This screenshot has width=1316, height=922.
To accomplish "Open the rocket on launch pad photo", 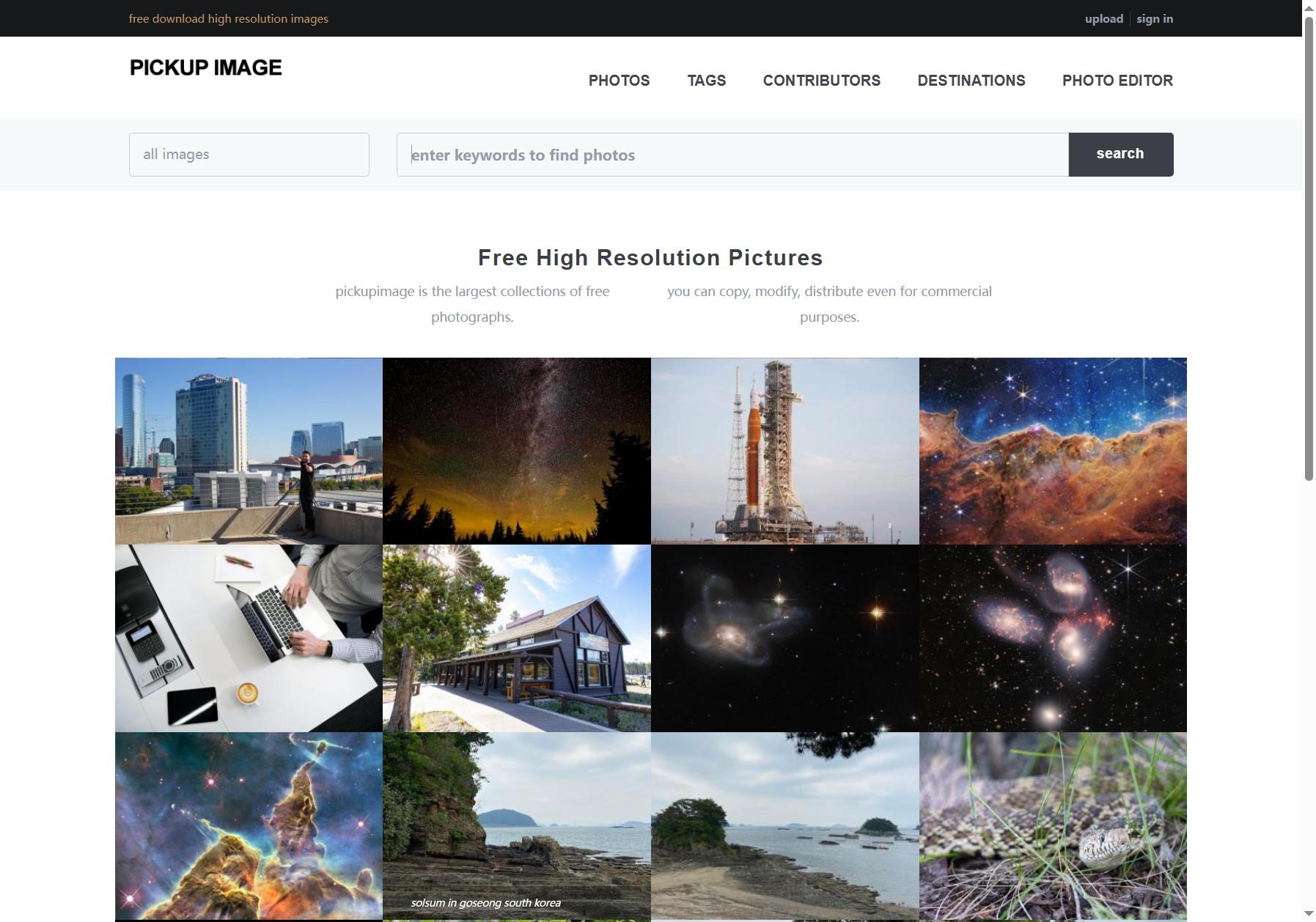I will coord(785,451).
